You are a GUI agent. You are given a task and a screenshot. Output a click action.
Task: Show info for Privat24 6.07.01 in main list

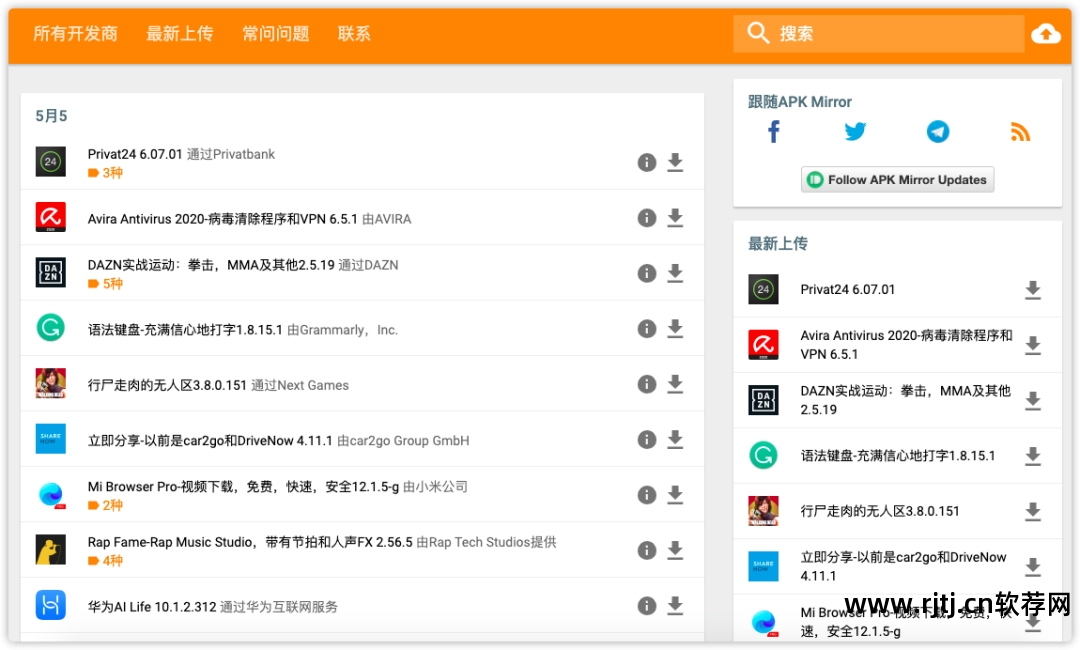tap(646, 162)
